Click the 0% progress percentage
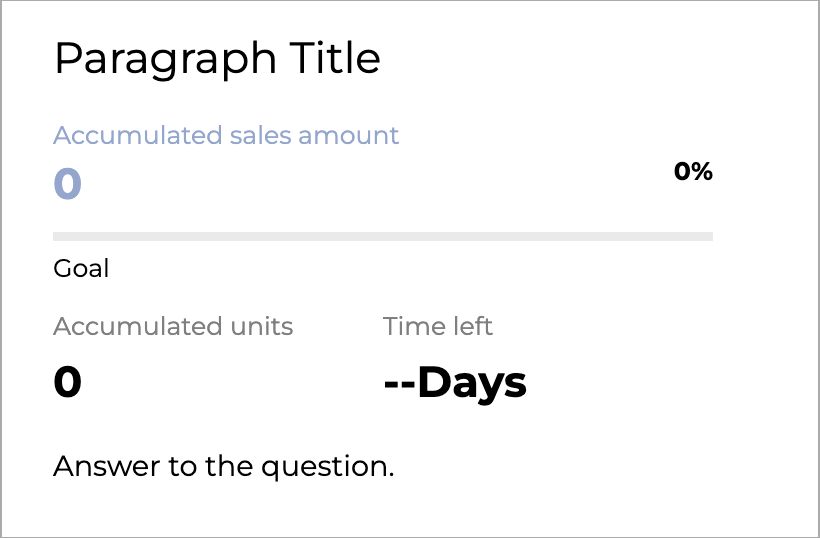Viewport: 820px width, 538px height. (693, 171)
